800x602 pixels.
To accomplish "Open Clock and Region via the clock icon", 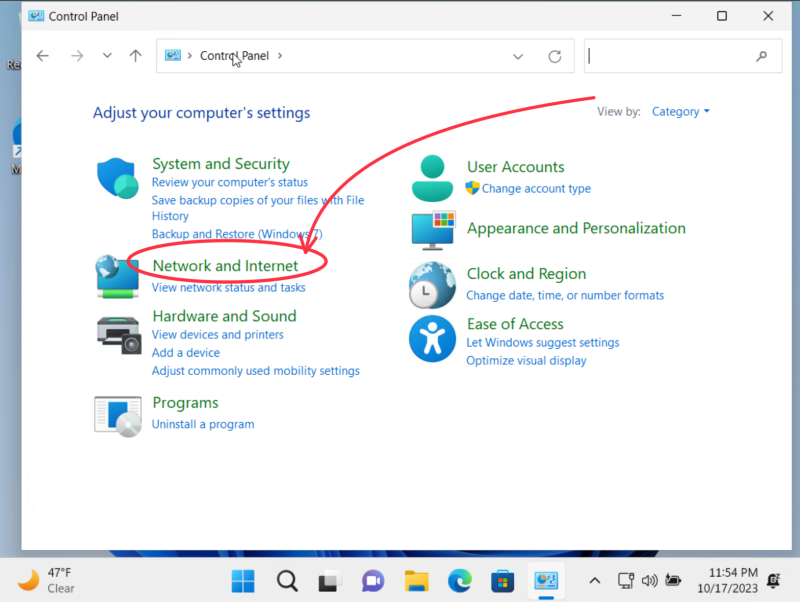I will point(433,285).
